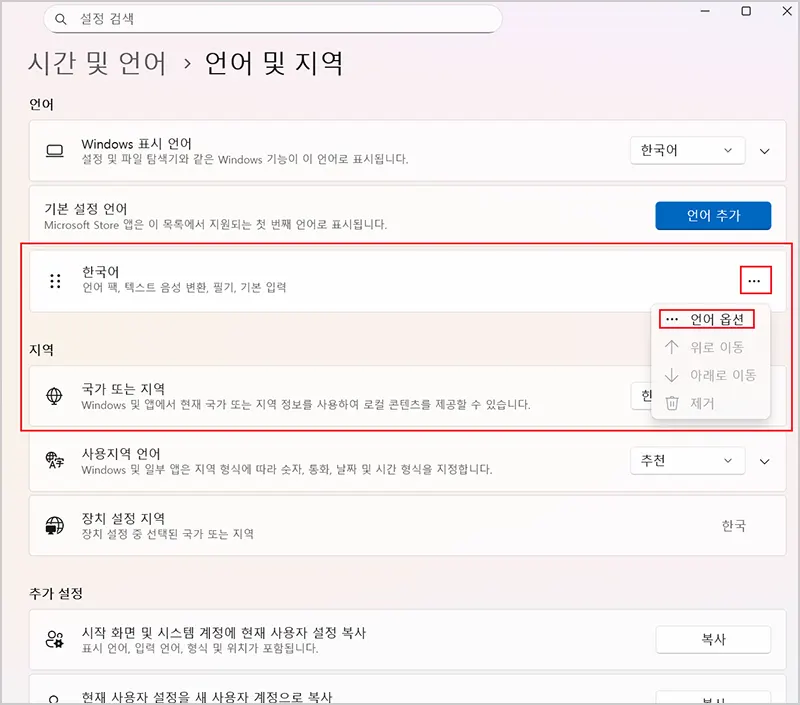Open the 추천 regional format dropdown

click(687, 461)
